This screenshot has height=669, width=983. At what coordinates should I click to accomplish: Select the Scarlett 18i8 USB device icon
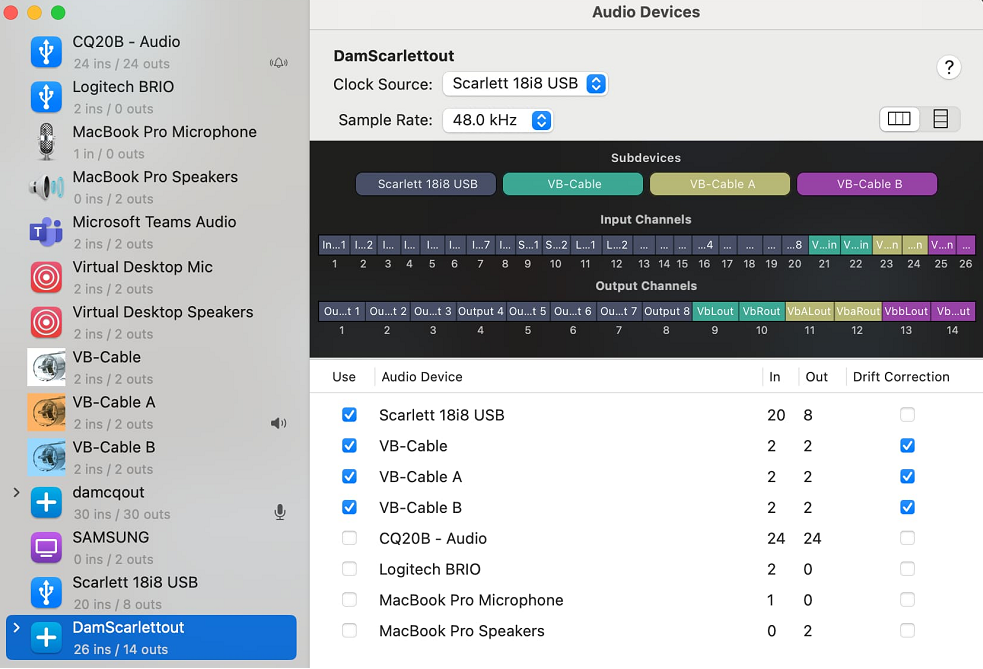point(46,591)
